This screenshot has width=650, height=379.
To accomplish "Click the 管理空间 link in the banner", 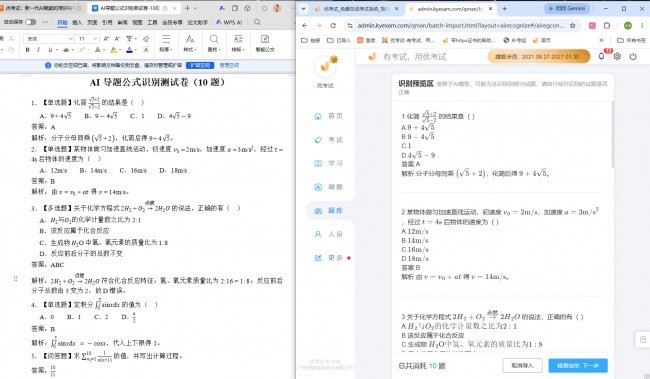I will tap(229, 65).
